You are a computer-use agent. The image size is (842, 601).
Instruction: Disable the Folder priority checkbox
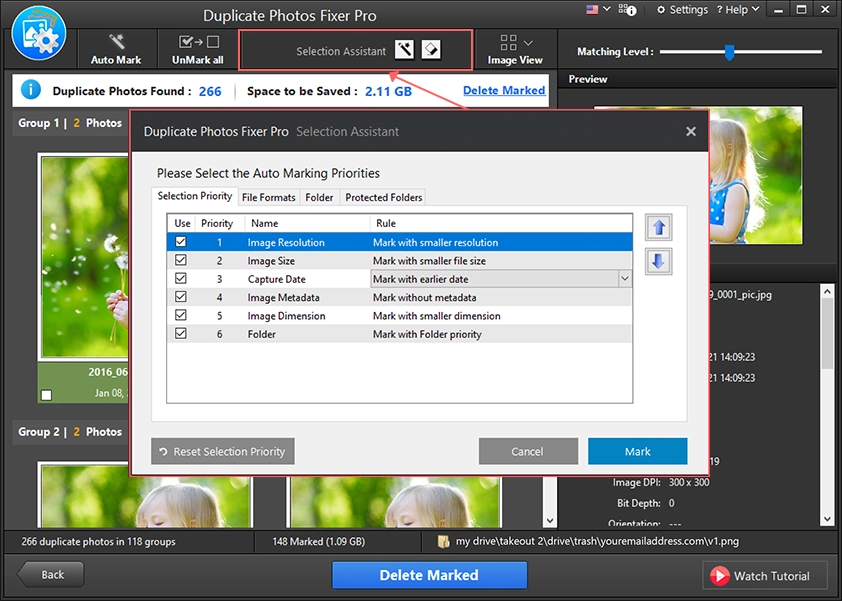click(x=180, y=333)
